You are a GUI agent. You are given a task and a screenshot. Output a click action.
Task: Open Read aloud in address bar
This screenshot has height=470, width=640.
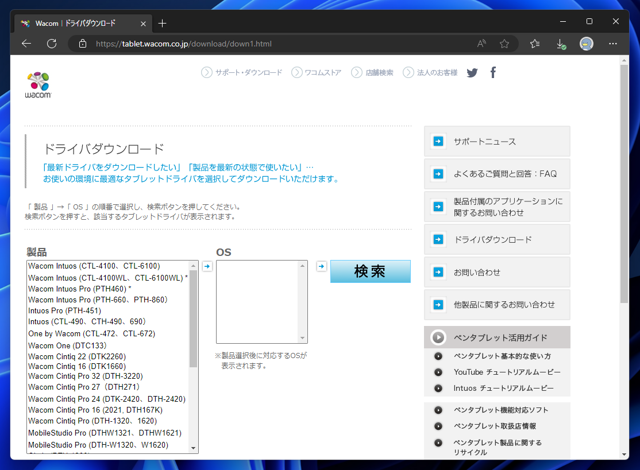pyautogui.click(x=482, y=44)
